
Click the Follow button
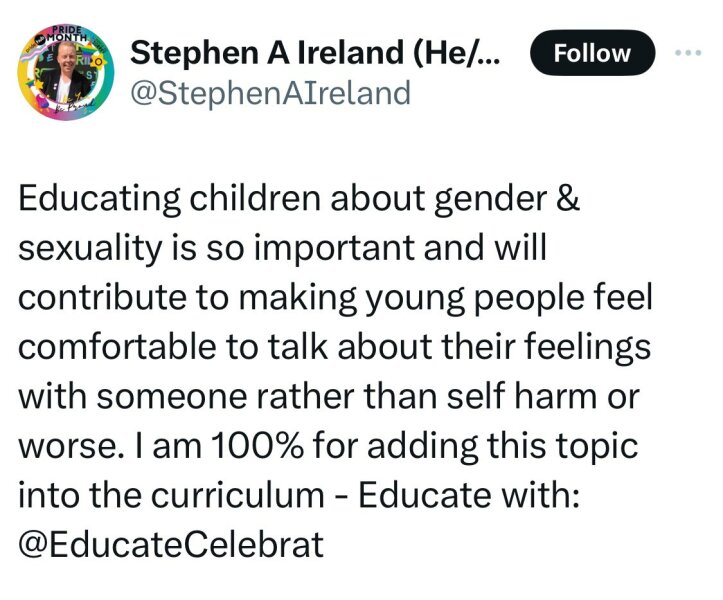(x=591, y=53)
